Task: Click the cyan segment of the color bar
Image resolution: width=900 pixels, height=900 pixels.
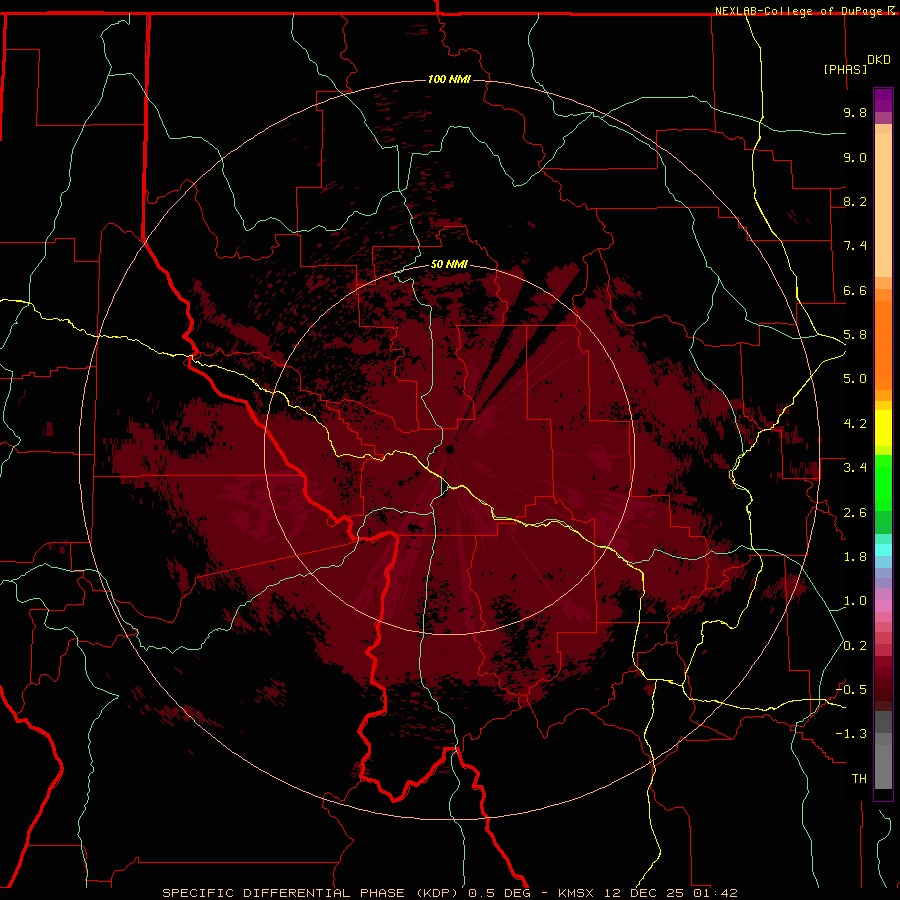Action: [883, 550]
